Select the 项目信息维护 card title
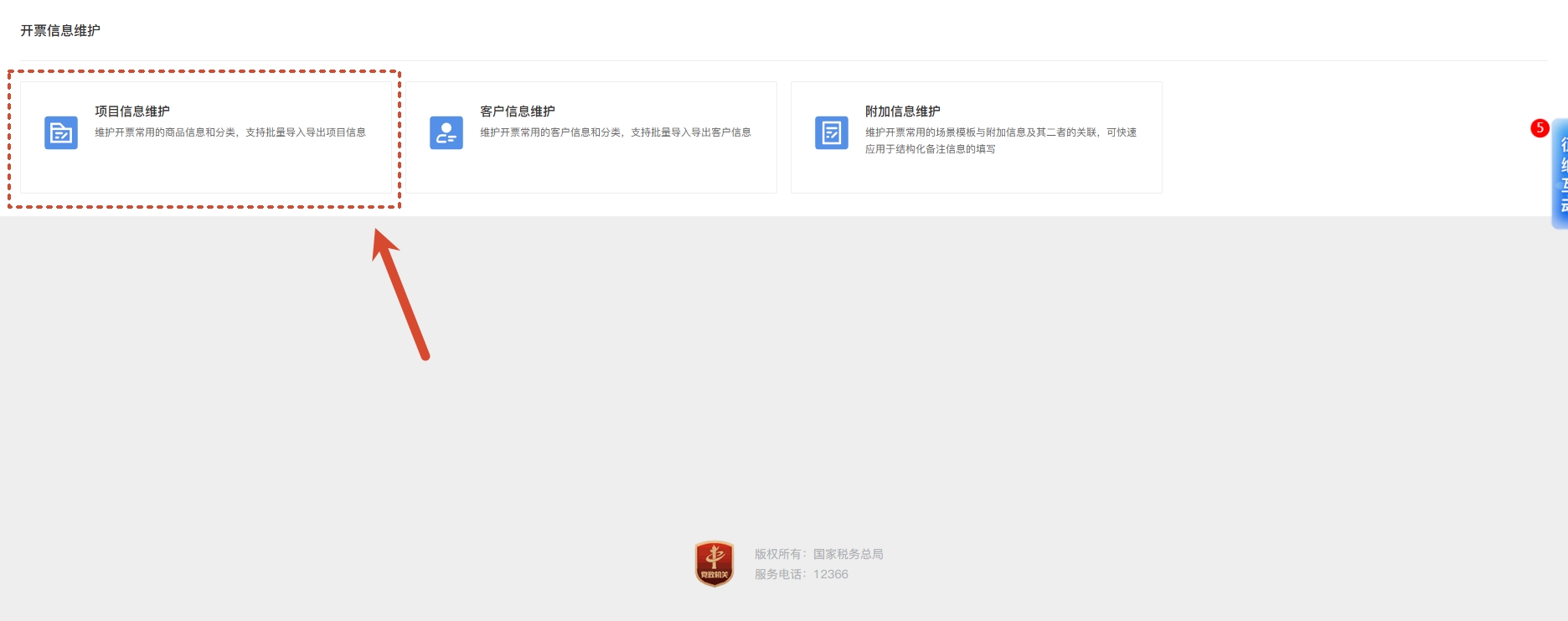 point(132,111)
